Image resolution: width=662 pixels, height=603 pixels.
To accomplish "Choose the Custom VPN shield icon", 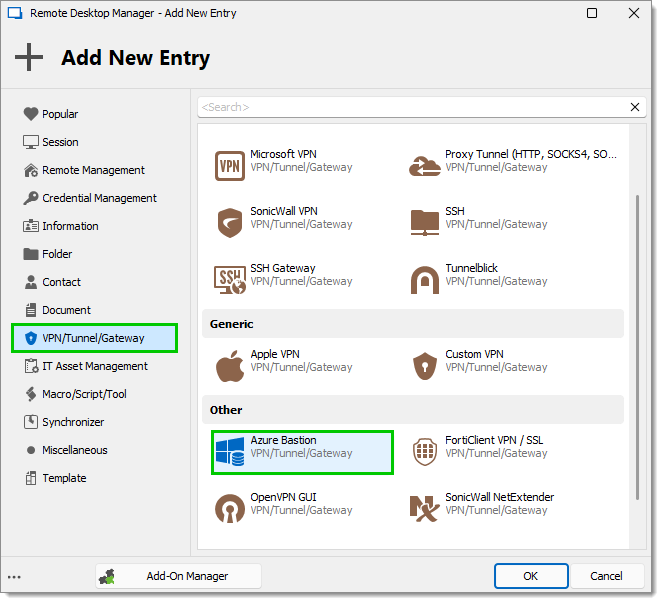I will pyautogui.click(x=426, y=367).
